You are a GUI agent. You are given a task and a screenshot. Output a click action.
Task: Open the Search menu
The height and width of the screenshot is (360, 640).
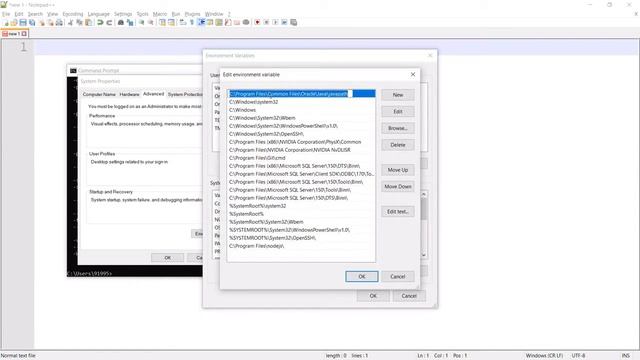point(35,14)
